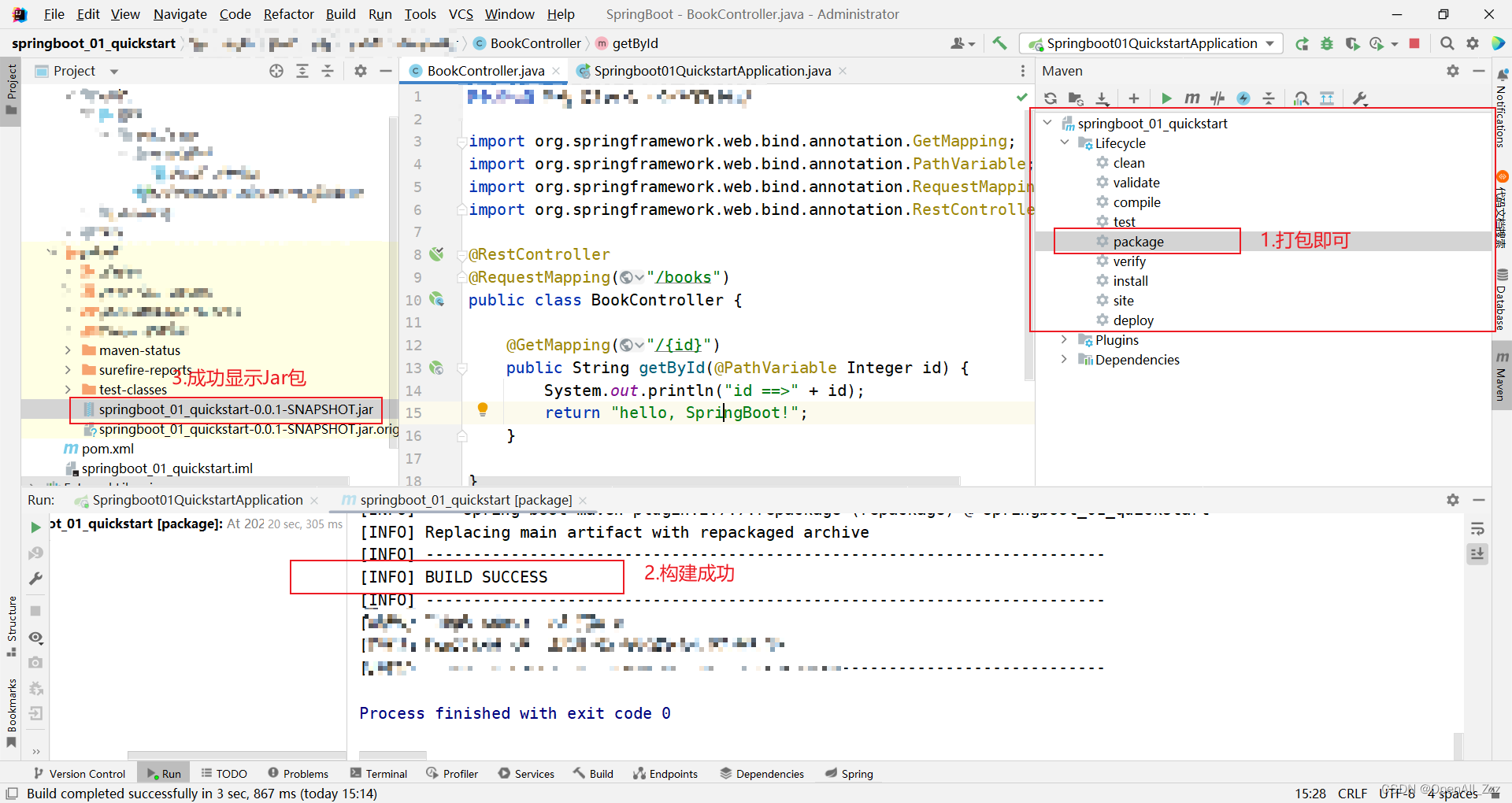Select clean lifecycle goal
The width and height of the screenshot is (1512, 803).
click(x=1128, y=162)
